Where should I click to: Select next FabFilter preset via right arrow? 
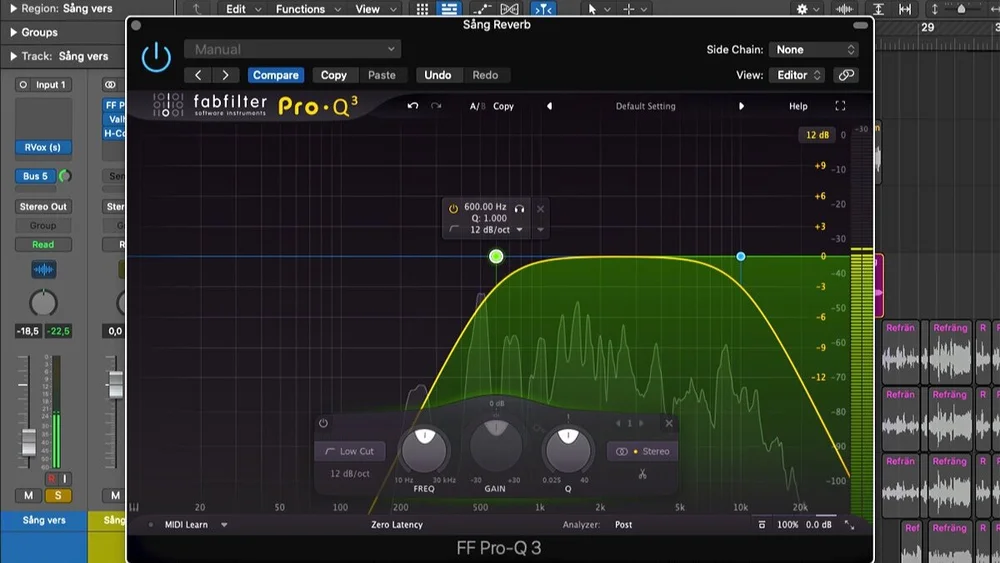pyautogui.click(x=741, y=106)
